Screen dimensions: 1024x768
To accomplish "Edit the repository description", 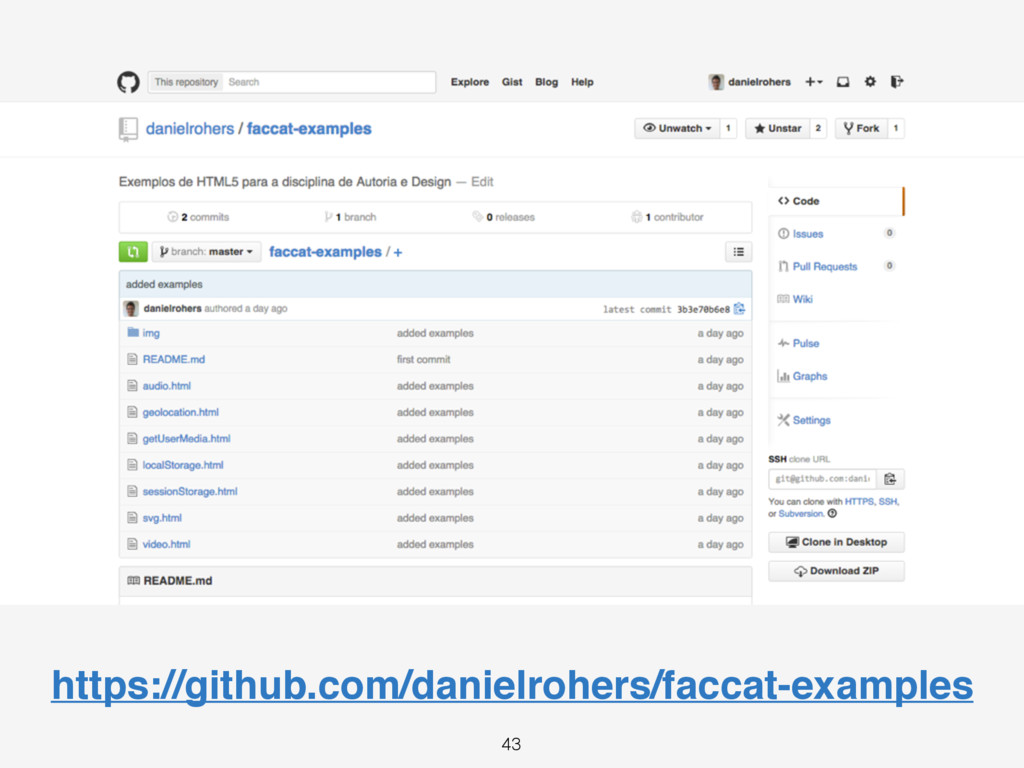I will coord(482,182).
